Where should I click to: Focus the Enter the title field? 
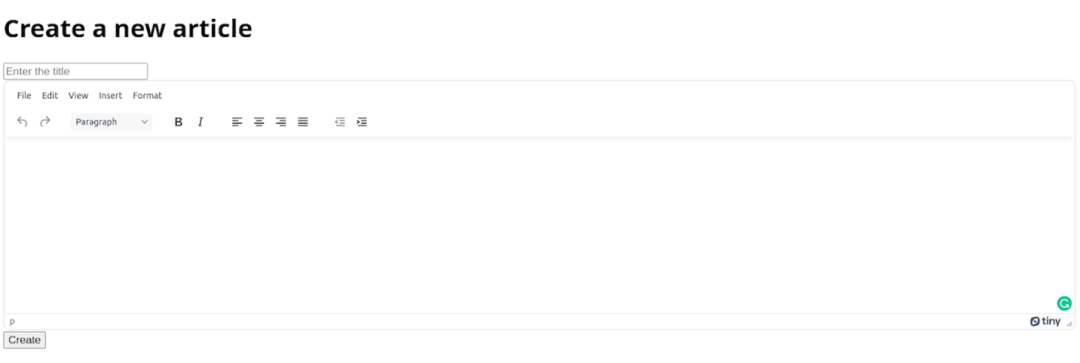coord(76,71)
